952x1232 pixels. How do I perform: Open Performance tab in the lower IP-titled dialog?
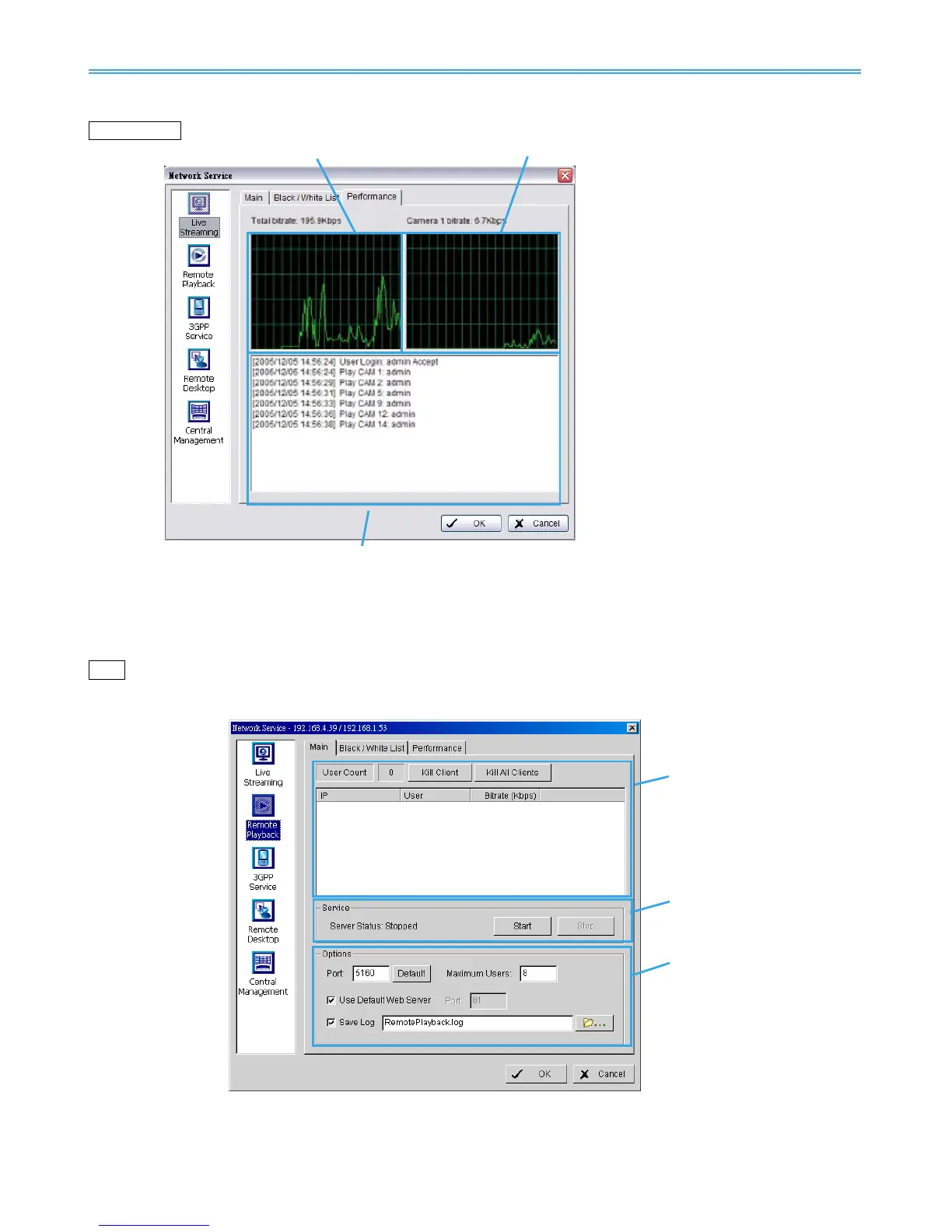[x=437, y=748]
